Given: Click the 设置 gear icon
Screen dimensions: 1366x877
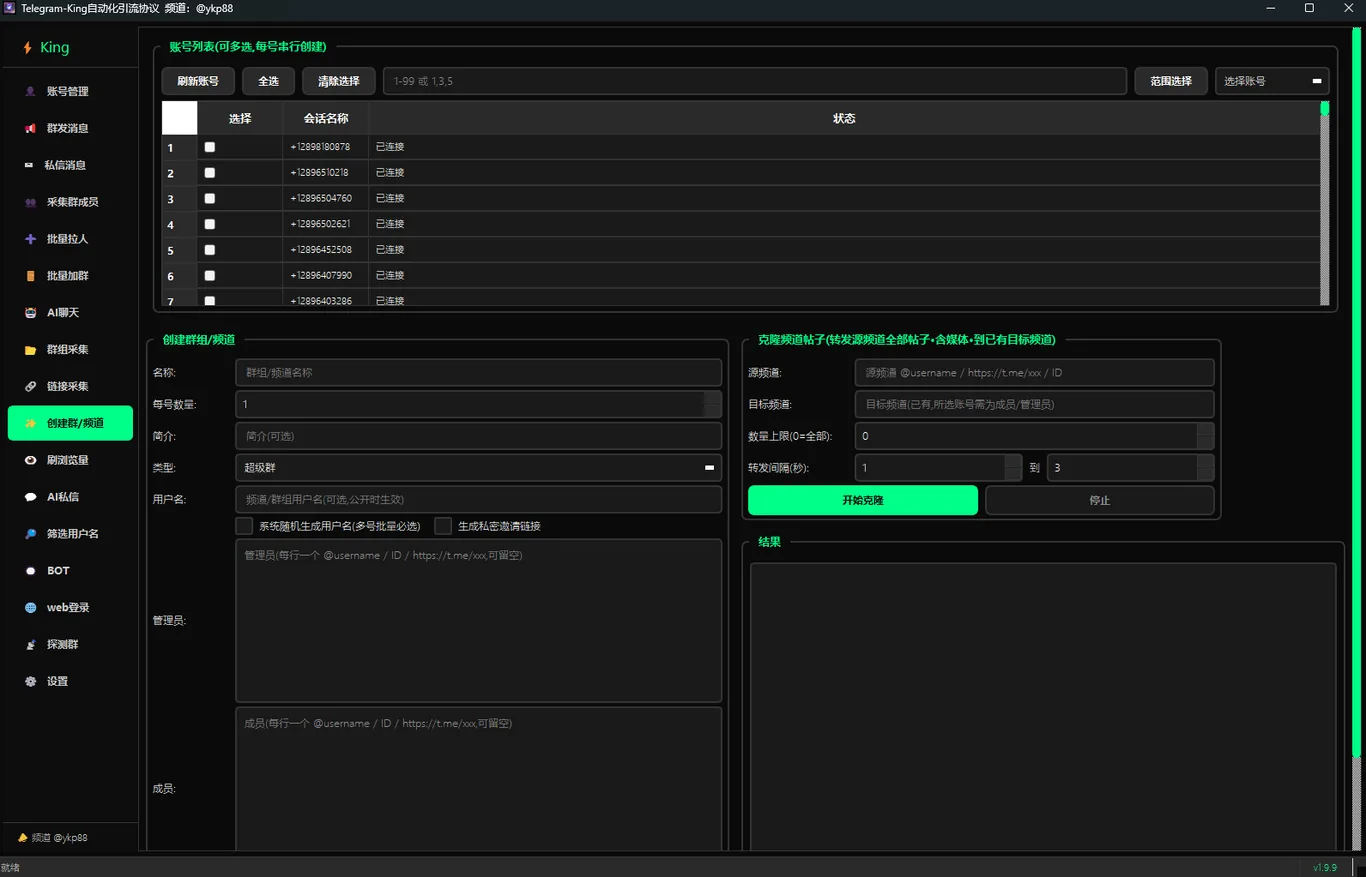Looking at the screenshot, I should [30, 681].
